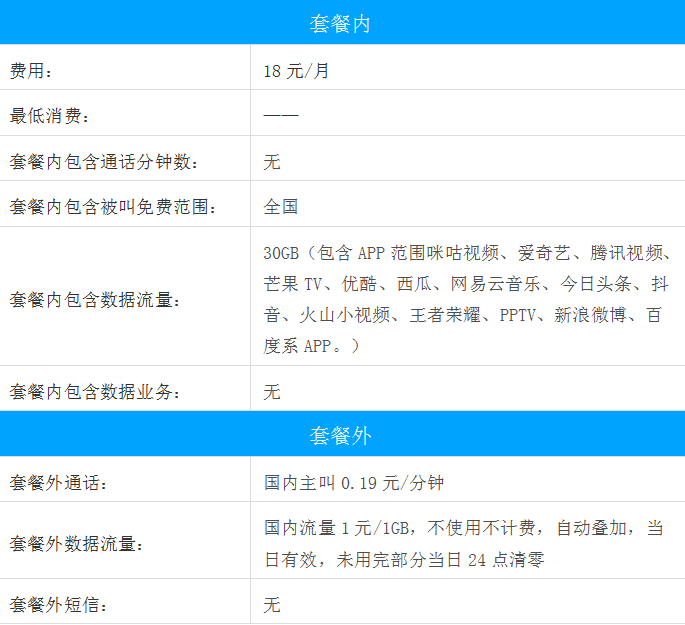Click the 无 value for 通话分钟数
Screen dimensions: 685x625
[x=272, y=162]
